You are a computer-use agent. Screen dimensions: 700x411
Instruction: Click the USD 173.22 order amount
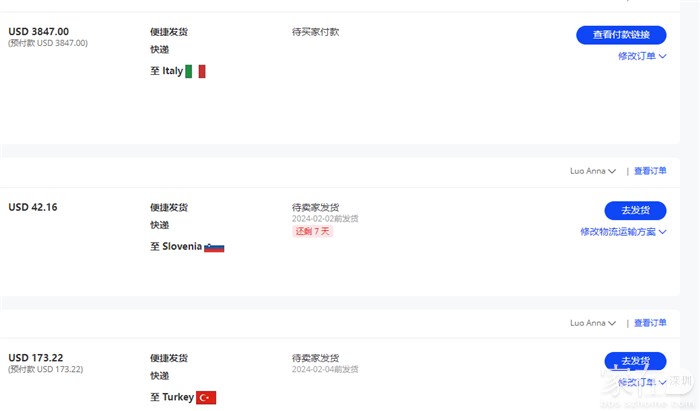click(36, 358)
